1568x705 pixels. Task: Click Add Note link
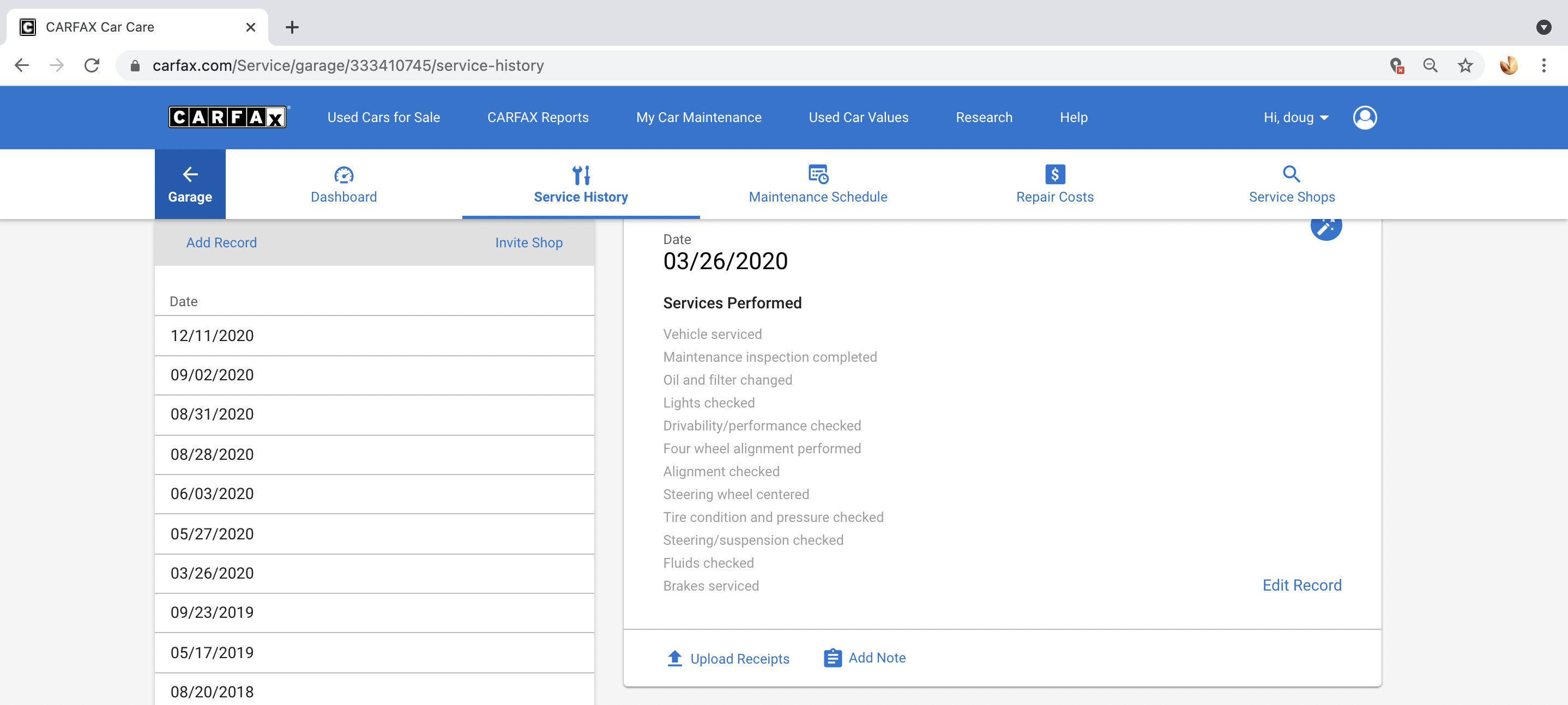click(x=877, y=657)
